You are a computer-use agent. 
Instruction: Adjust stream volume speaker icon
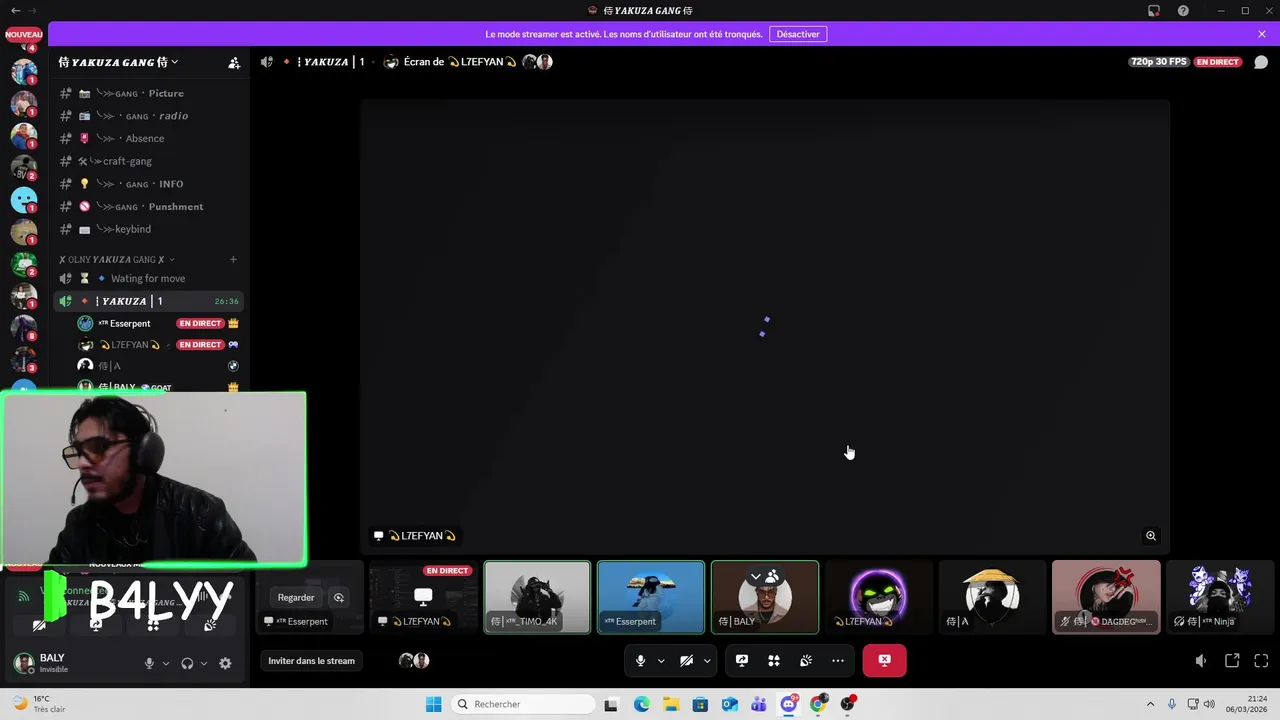click(1201, 661)
